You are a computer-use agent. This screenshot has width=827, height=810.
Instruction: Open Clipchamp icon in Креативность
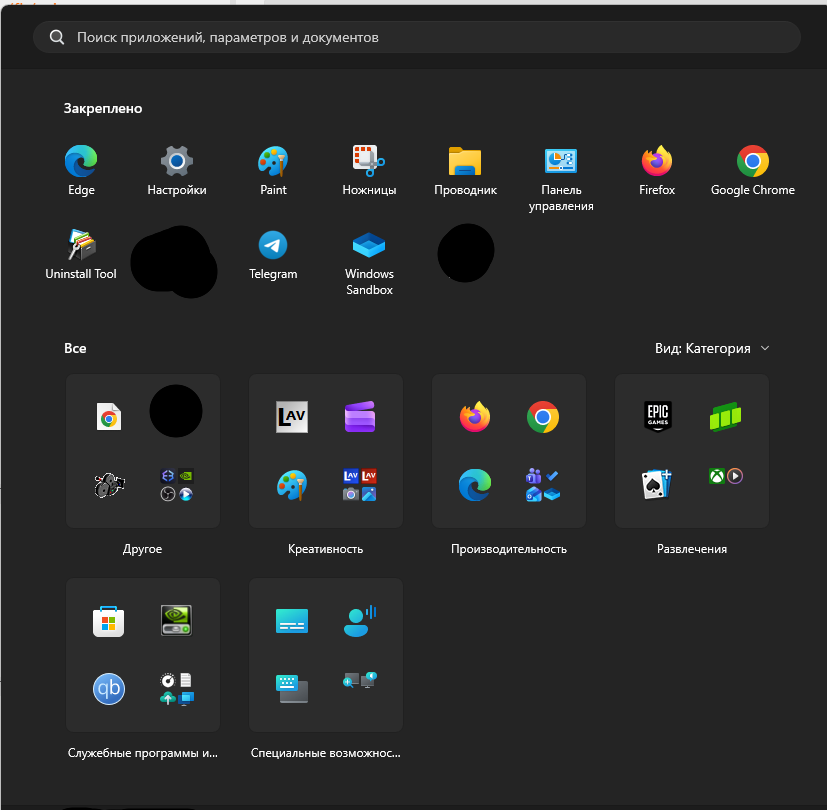[360, 417]
